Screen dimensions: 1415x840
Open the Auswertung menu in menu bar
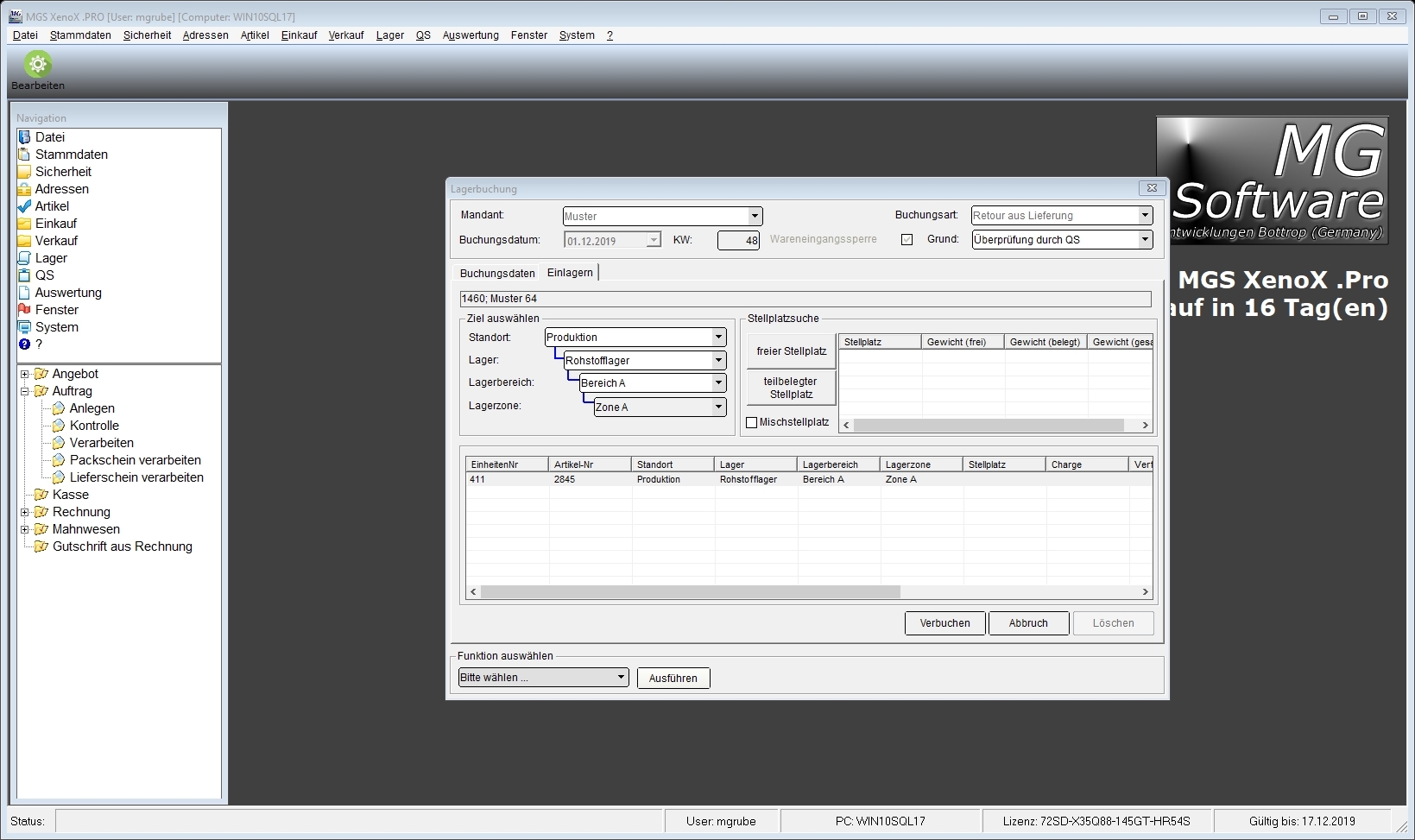point(471,35)
